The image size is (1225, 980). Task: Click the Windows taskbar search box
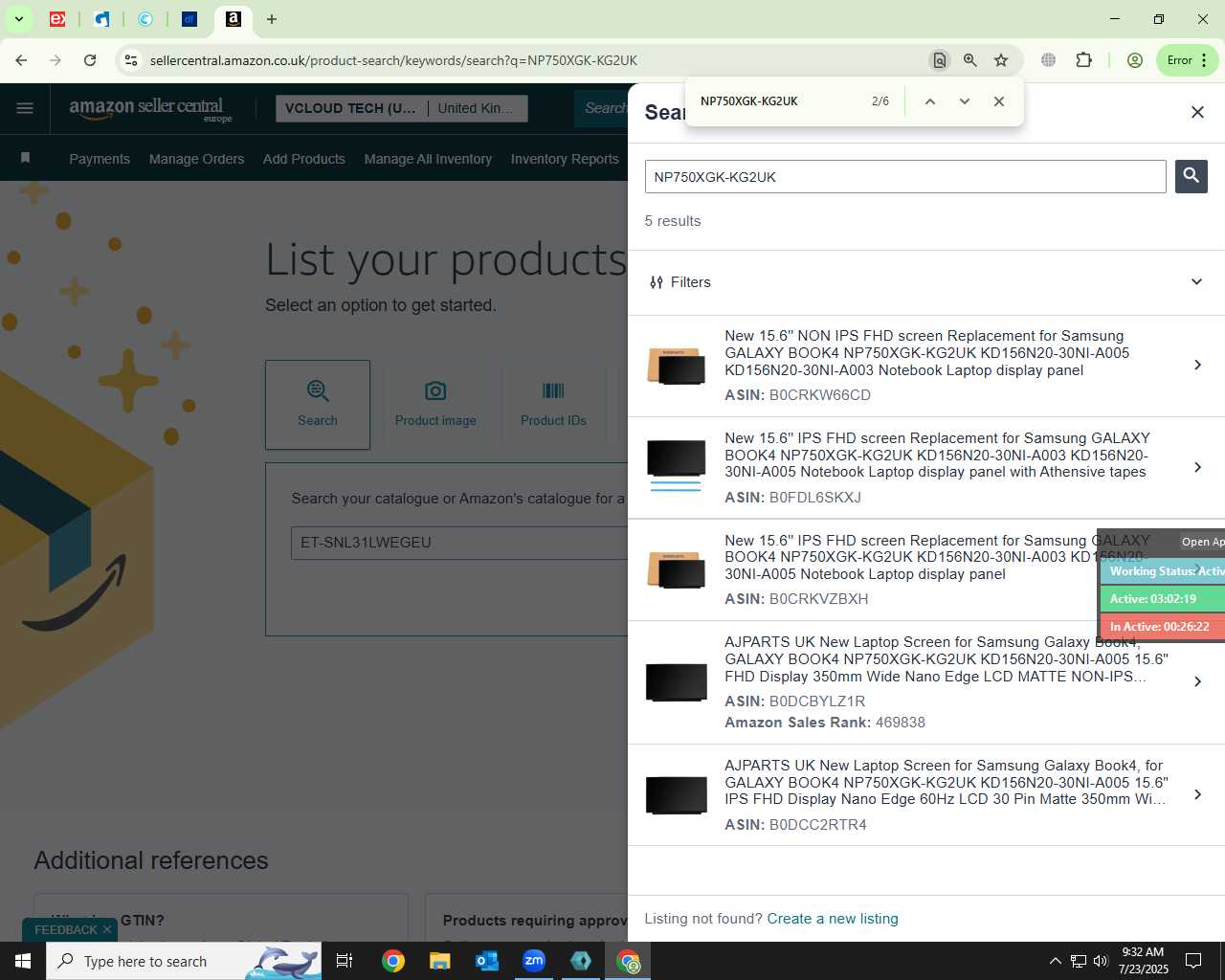[x=184, y=961]
